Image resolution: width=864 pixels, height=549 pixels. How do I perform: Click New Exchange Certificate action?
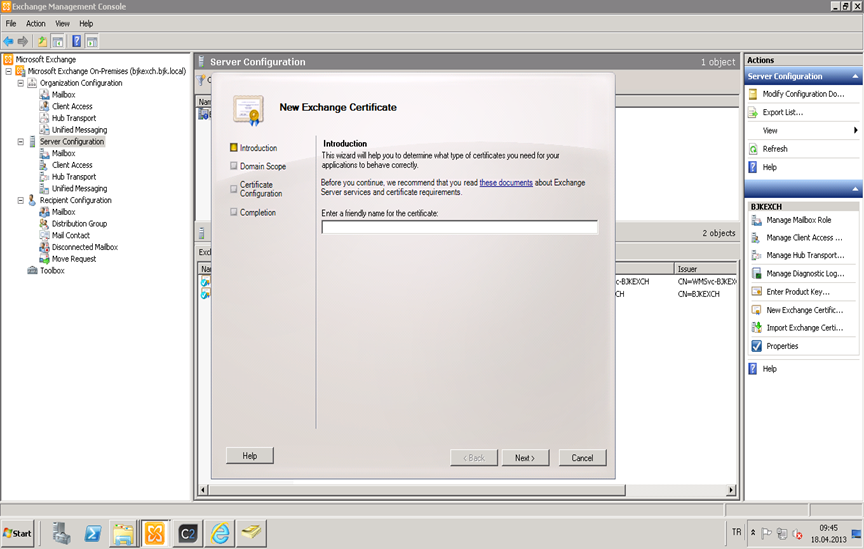coord(804,310)
